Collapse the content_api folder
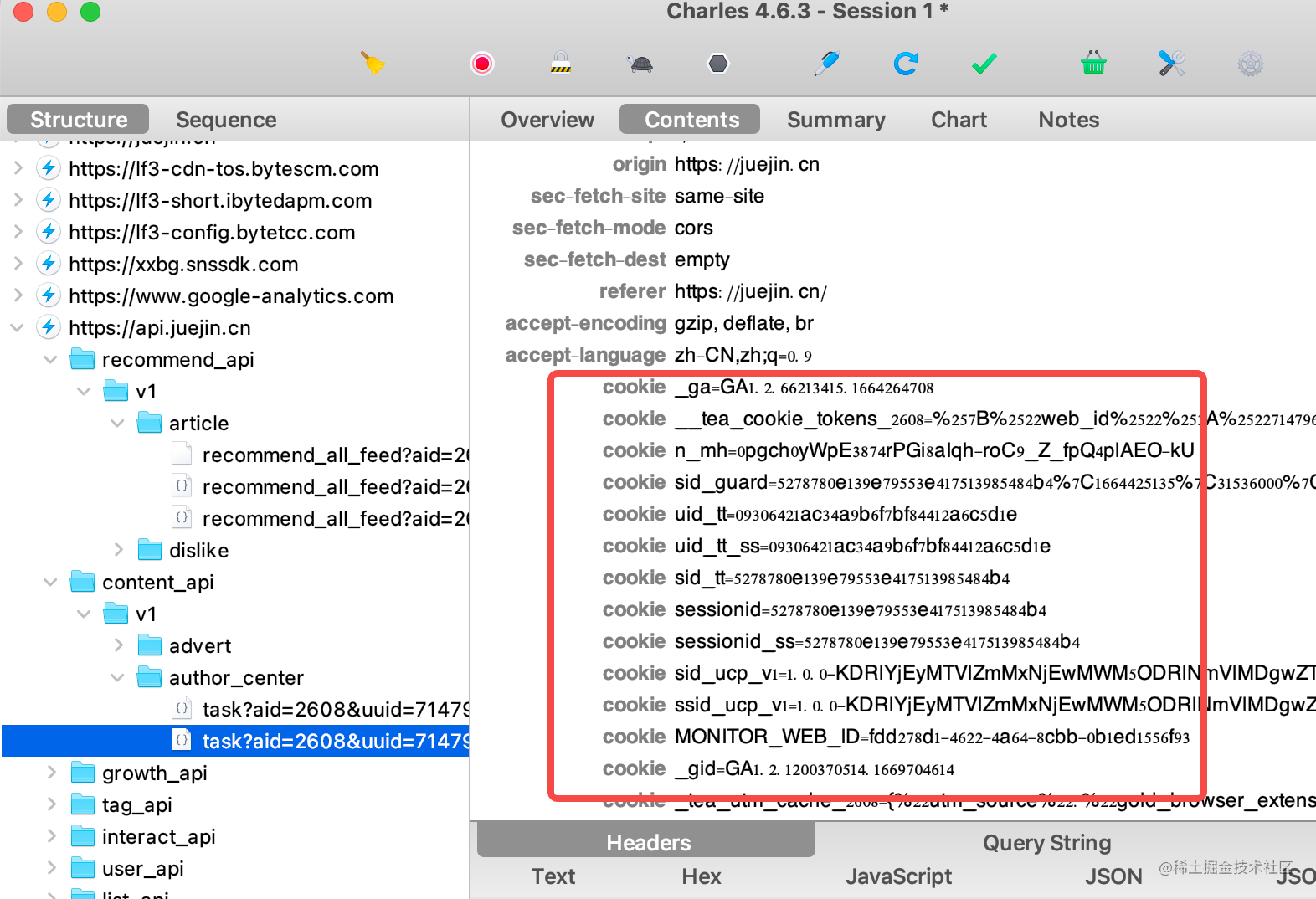Screen dimensions: 1316x899 (x=50, y=582)
